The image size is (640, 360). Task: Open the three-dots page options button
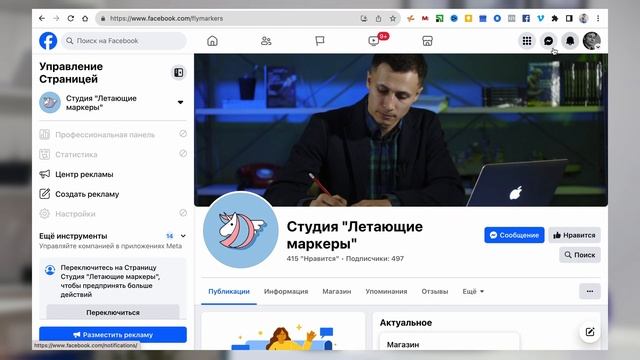[x=590, y=291]
